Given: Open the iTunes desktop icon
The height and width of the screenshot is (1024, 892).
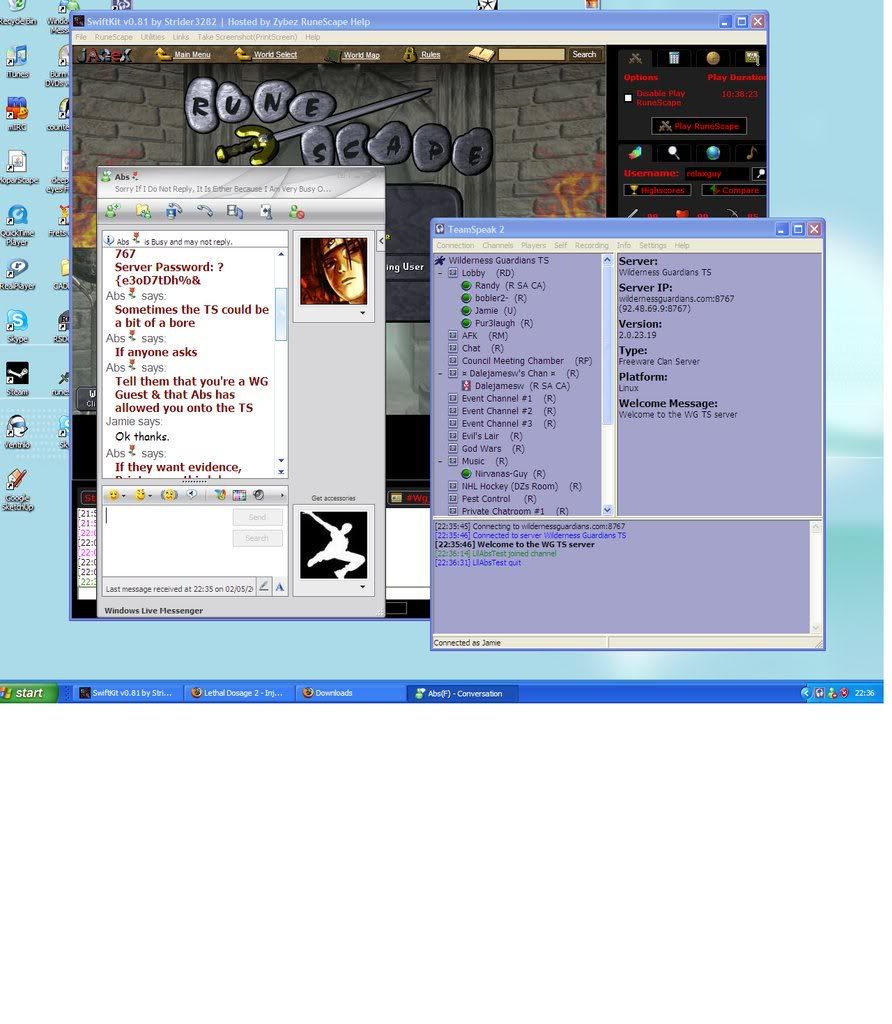Looking at the screenshot, I should (x=17, y=61).
